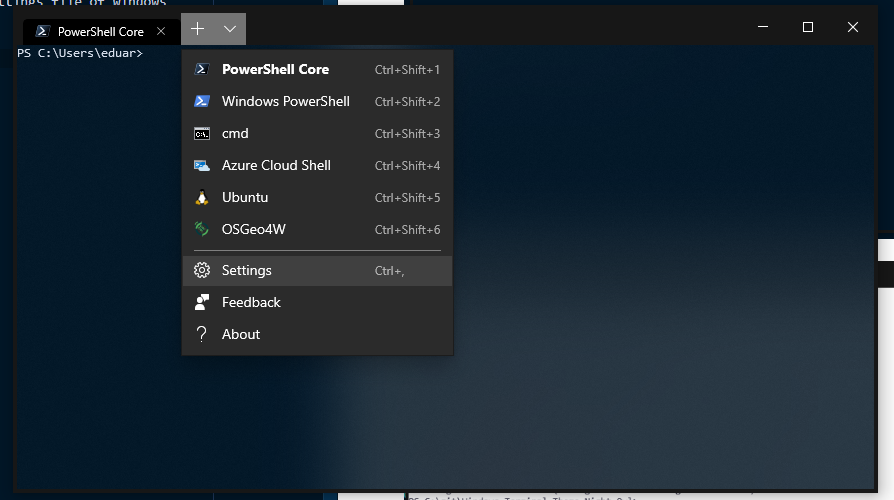The width and height of the screenshot is (894, 500).
Task: Minimize the Terminal window
Action: point(763,27)
